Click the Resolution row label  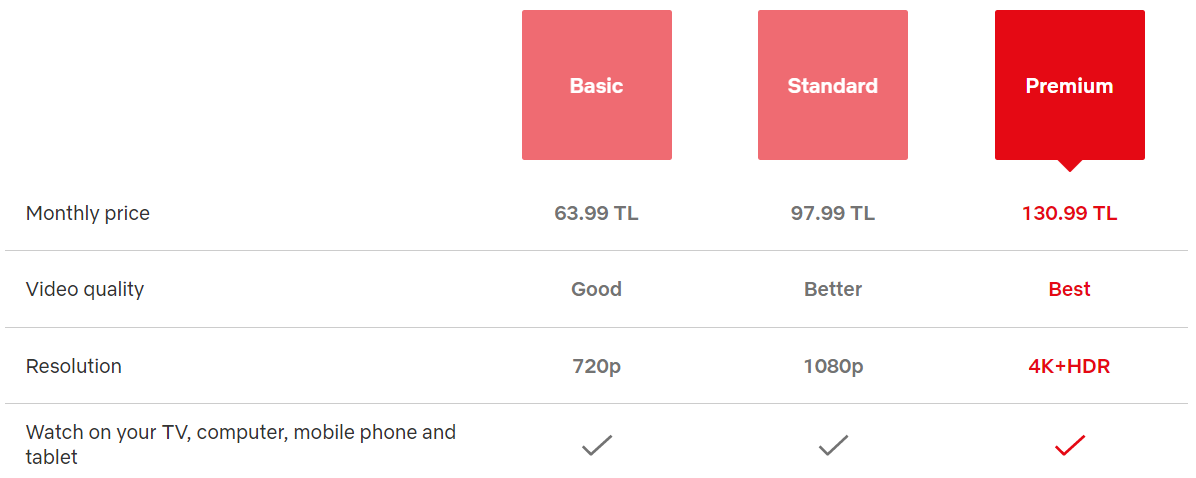point(73,367)
